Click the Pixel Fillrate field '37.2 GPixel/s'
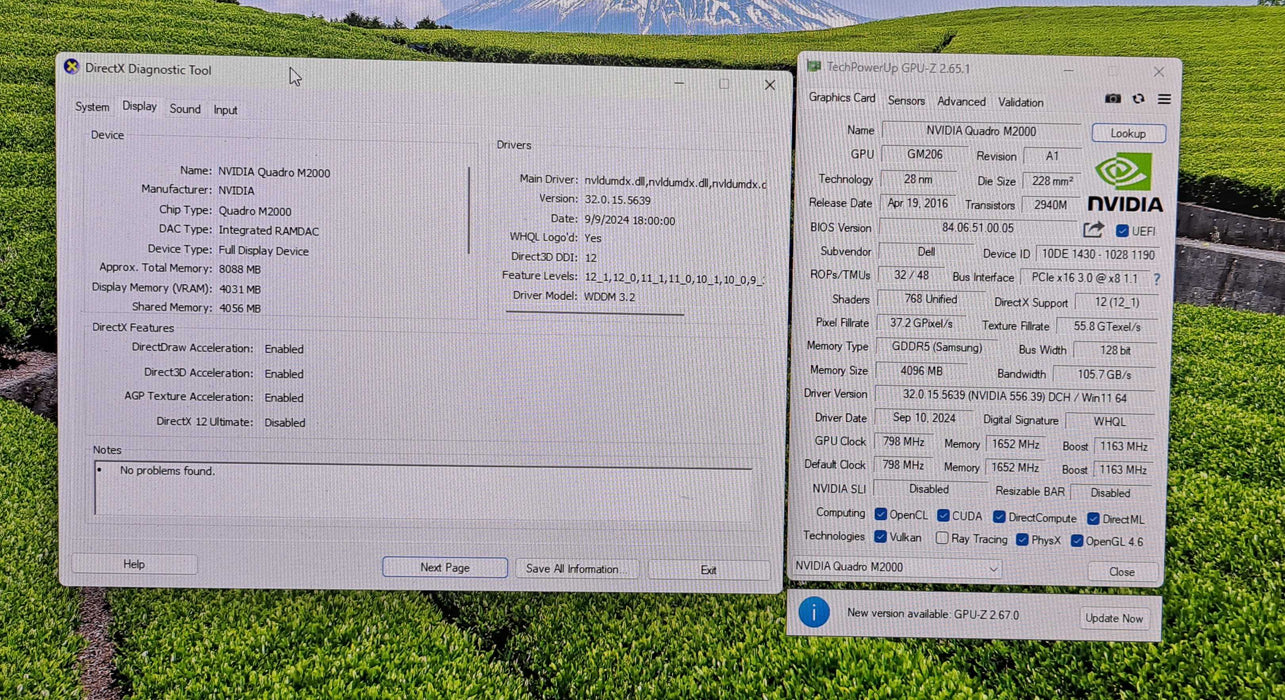 click(921, 323)
